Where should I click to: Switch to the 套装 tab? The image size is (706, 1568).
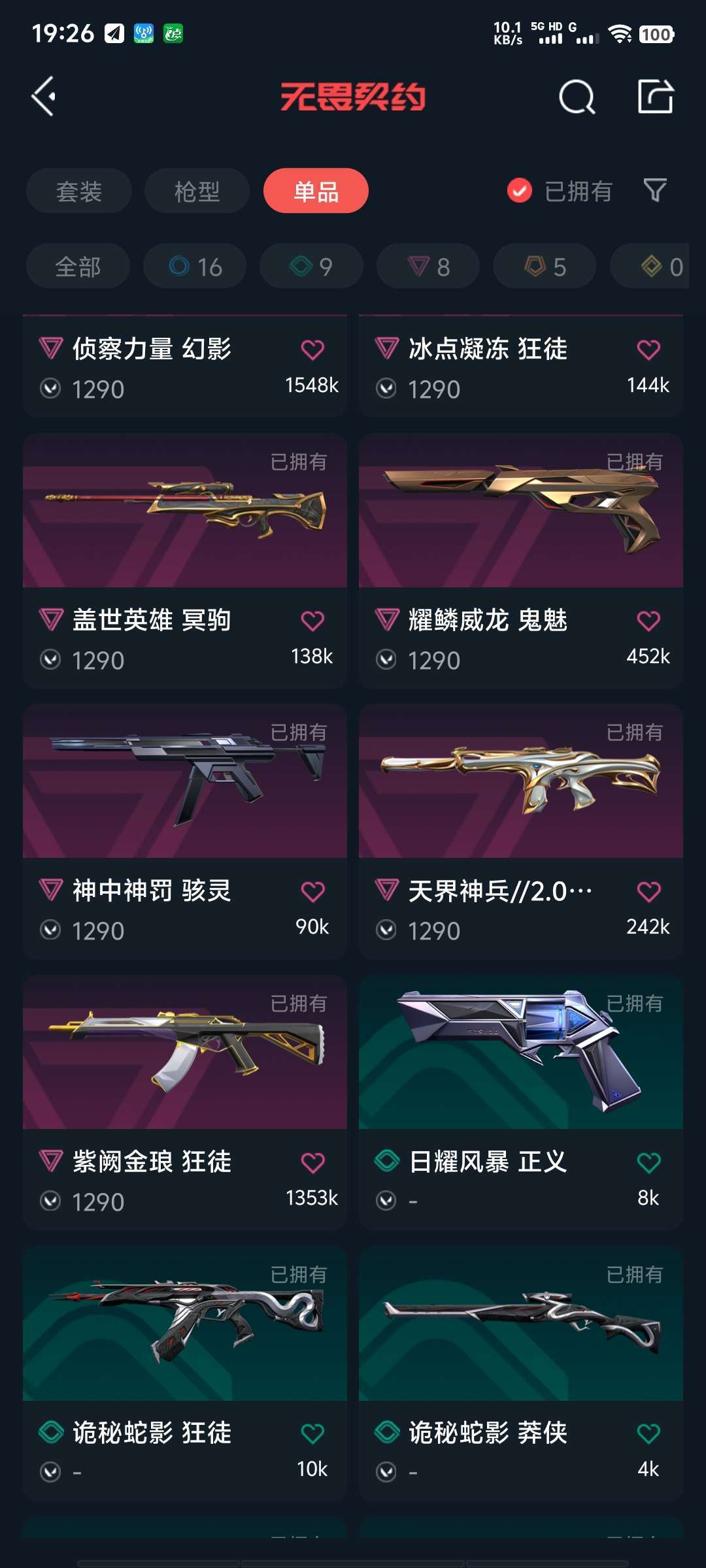point(79,191)
